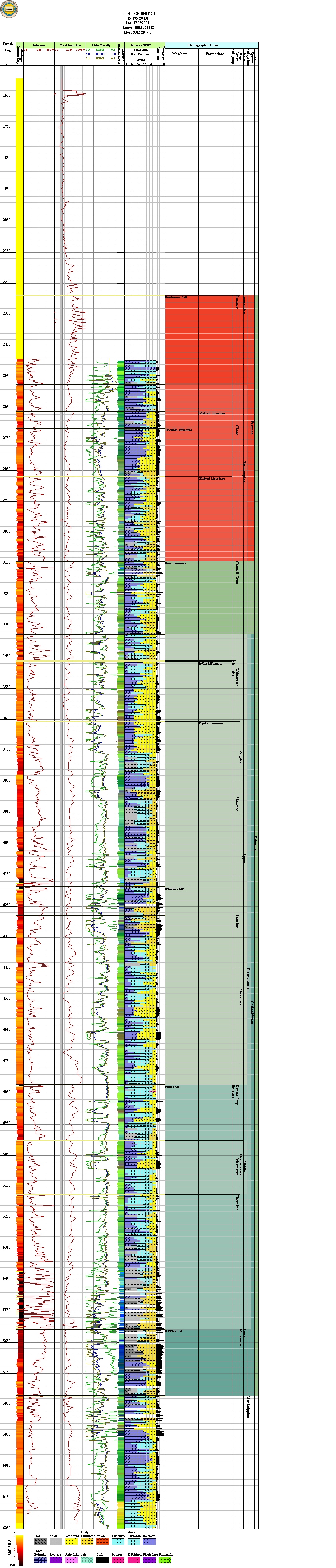Viewport: 336px width, 1568px height.
Task: Click the Formations column header
Action: [215, 54]
